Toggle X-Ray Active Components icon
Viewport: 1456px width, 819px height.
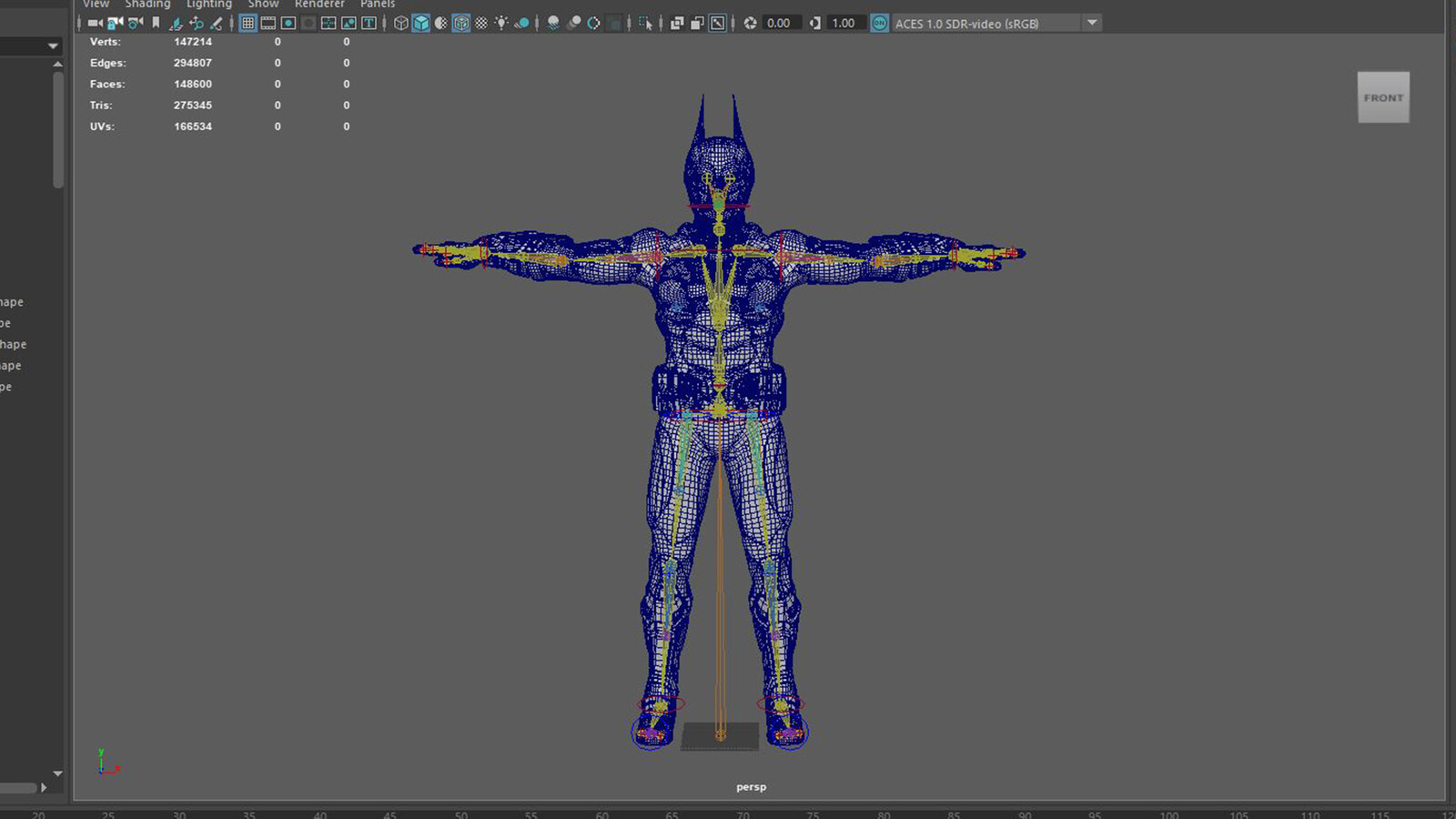click(697, 24)
